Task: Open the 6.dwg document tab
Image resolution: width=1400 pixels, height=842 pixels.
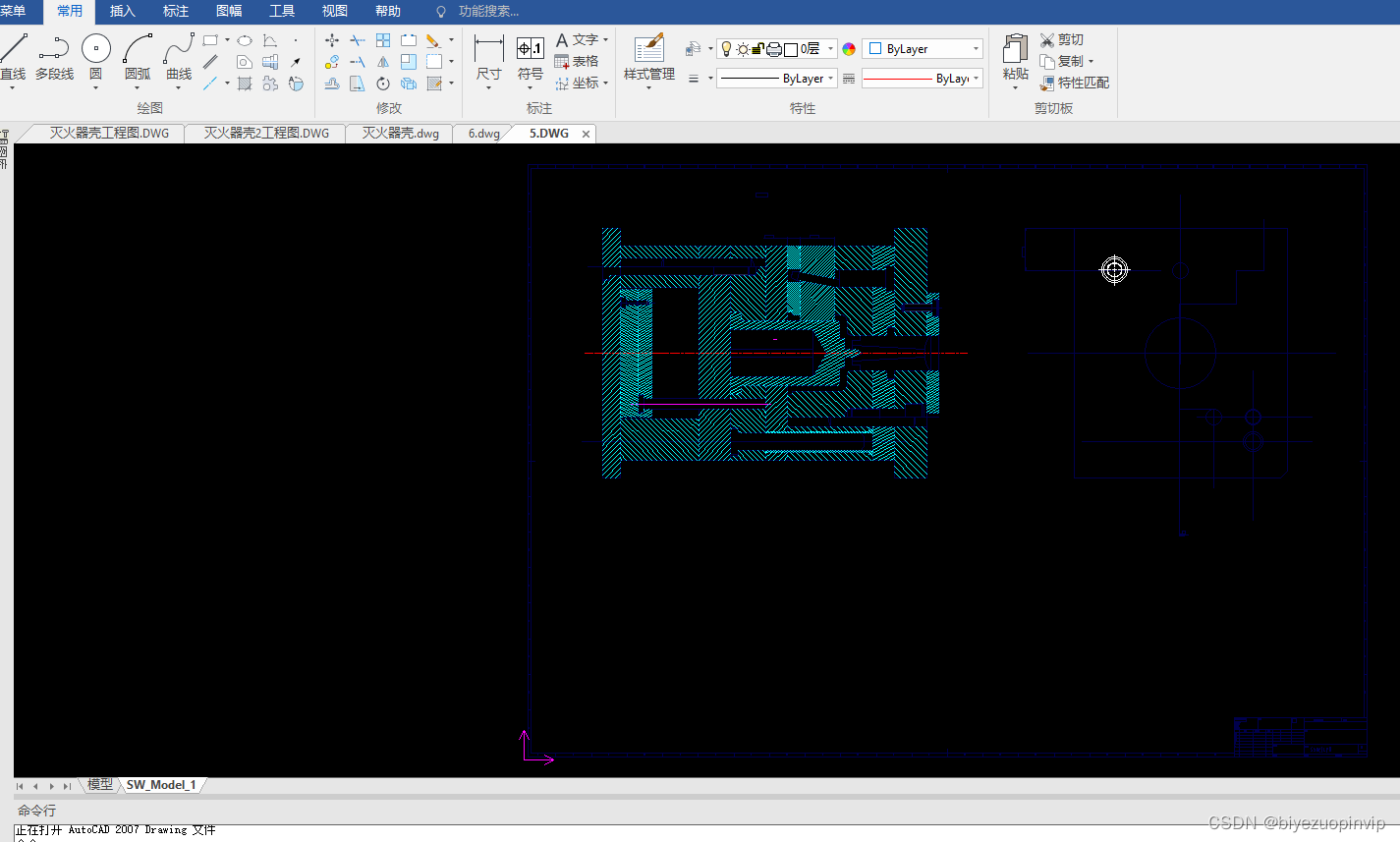Action: (483, 134)
